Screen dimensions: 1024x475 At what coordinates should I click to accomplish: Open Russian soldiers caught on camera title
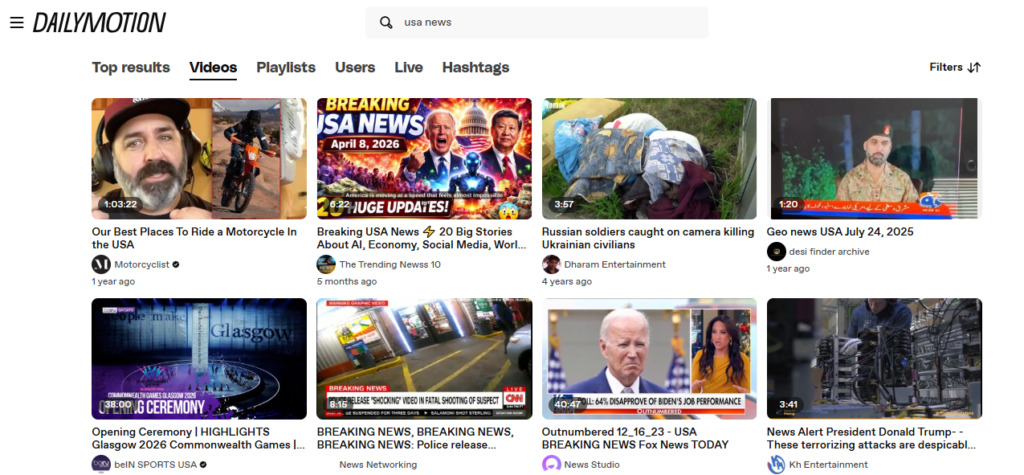(648, 238)
